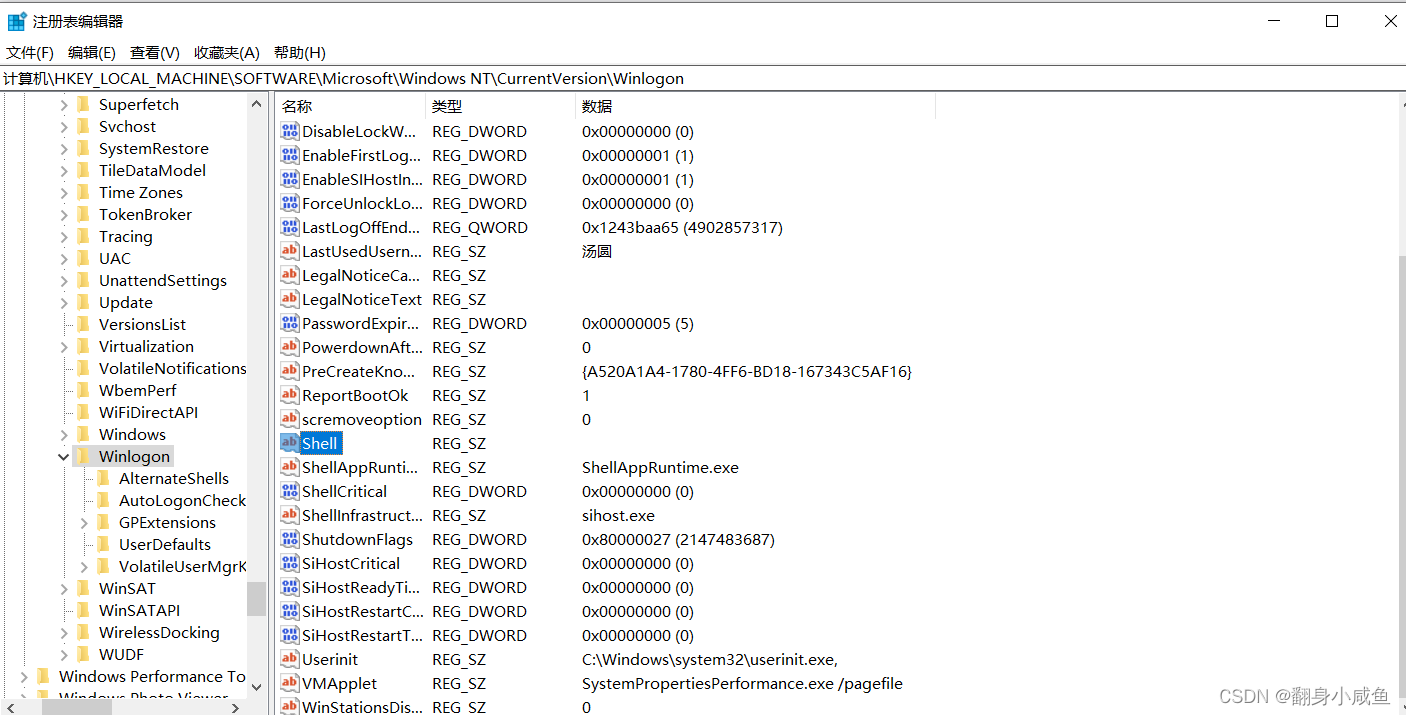
Task: Click the ForceUnlockLo... DWORD value icon
Action: pyautogui.click(x=290, y=203)
